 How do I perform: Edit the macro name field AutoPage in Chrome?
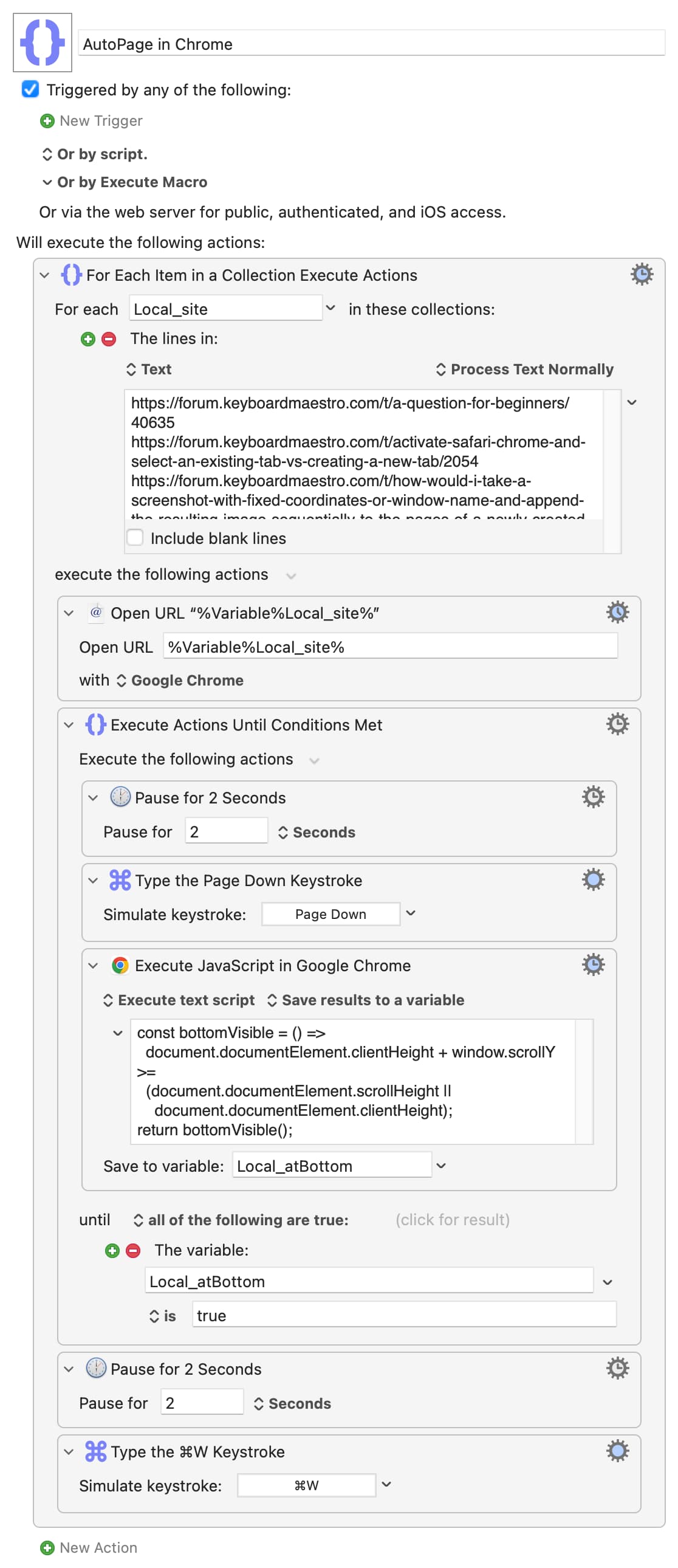point(371,44)
